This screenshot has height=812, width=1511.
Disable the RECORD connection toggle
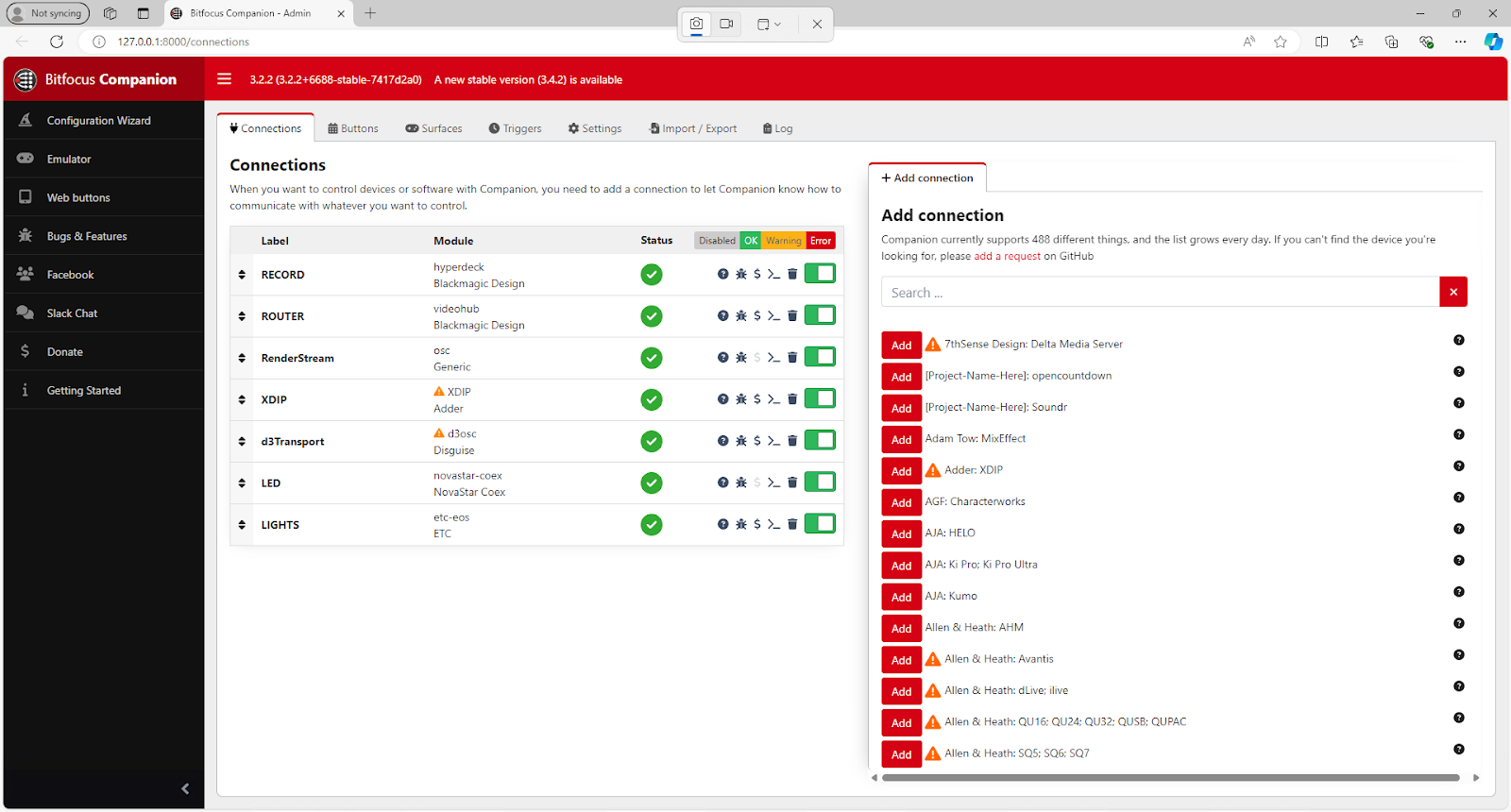820,274
